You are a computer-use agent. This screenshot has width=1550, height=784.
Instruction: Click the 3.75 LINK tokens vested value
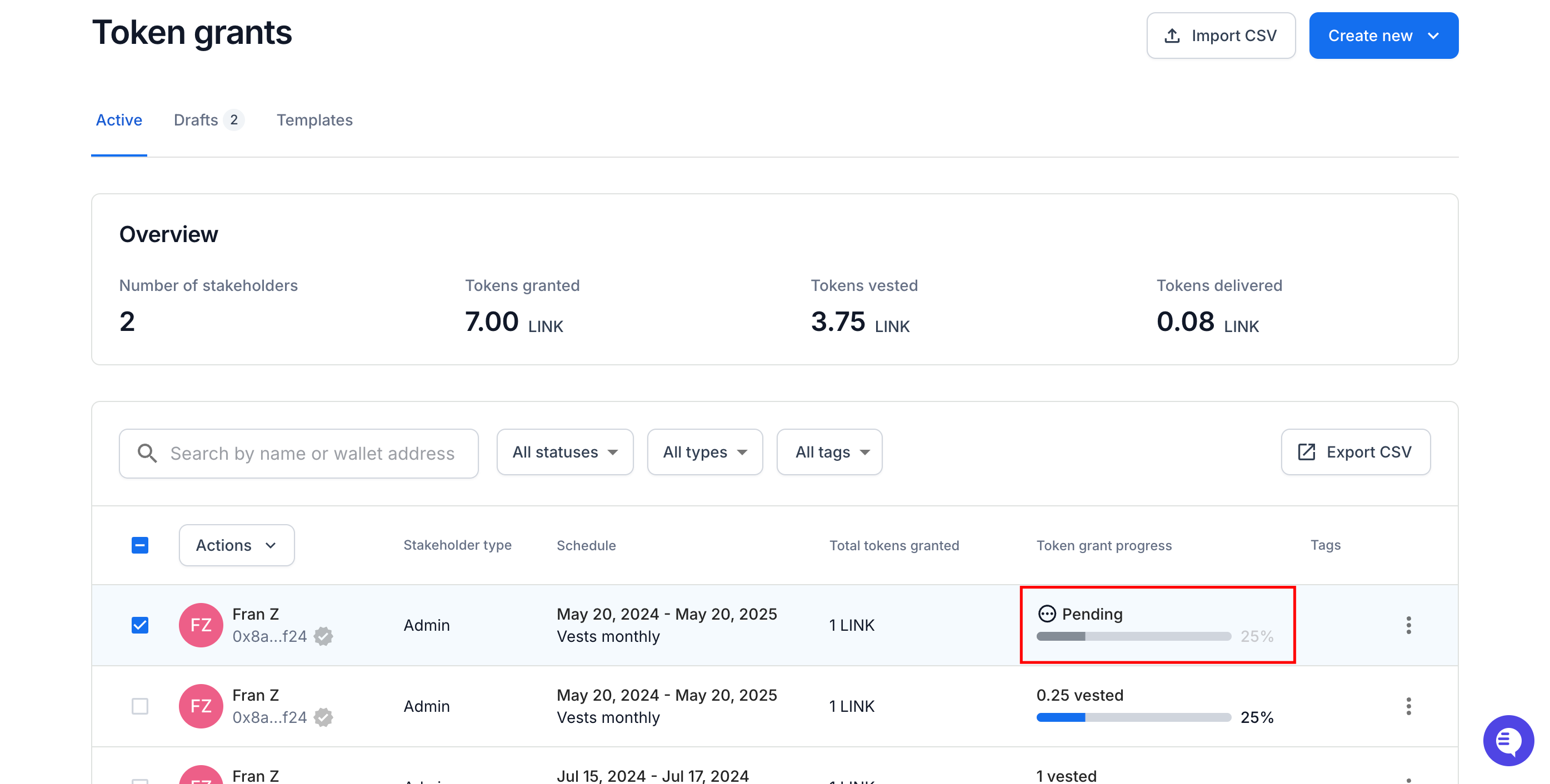point(860,321)
